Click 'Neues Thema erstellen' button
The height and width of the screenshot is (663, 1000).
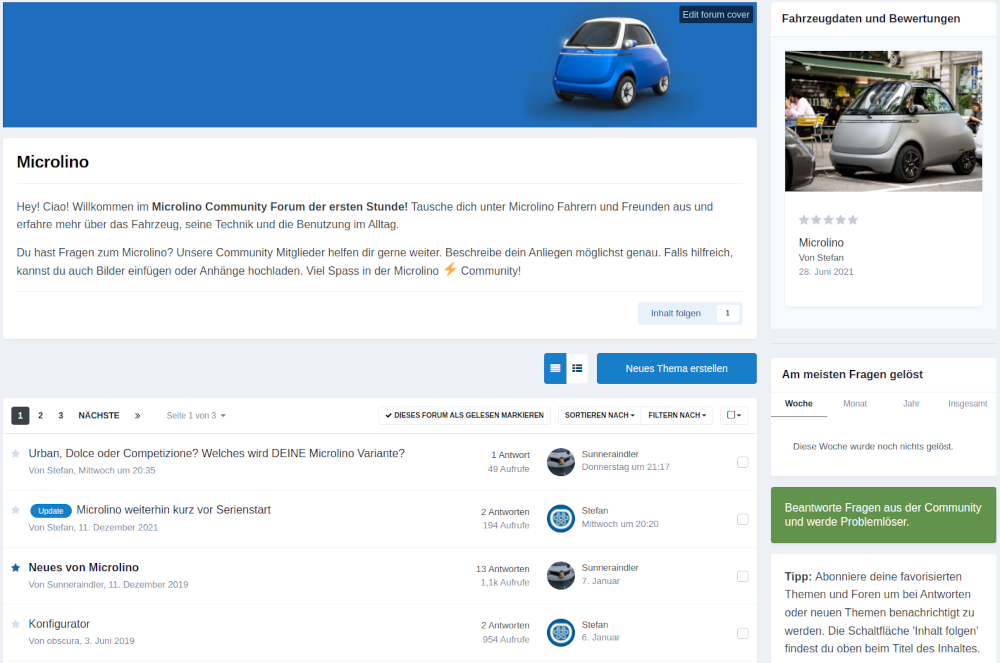677,368
